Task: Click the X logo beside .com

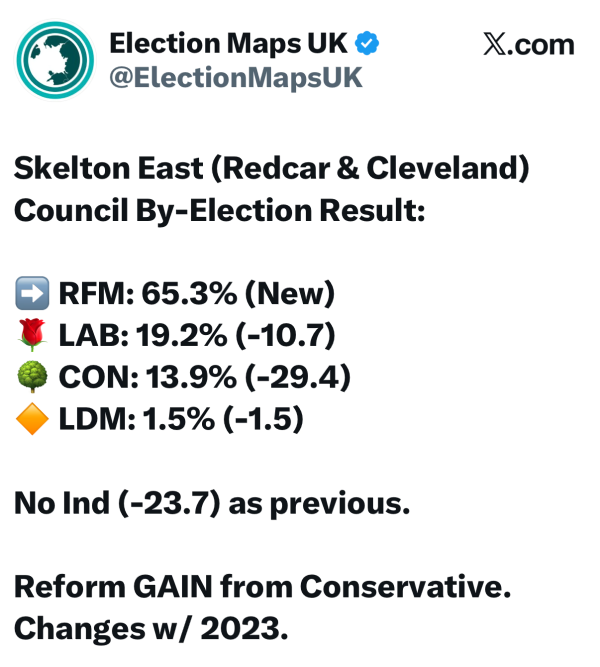Action: click(x=493, y=46)
